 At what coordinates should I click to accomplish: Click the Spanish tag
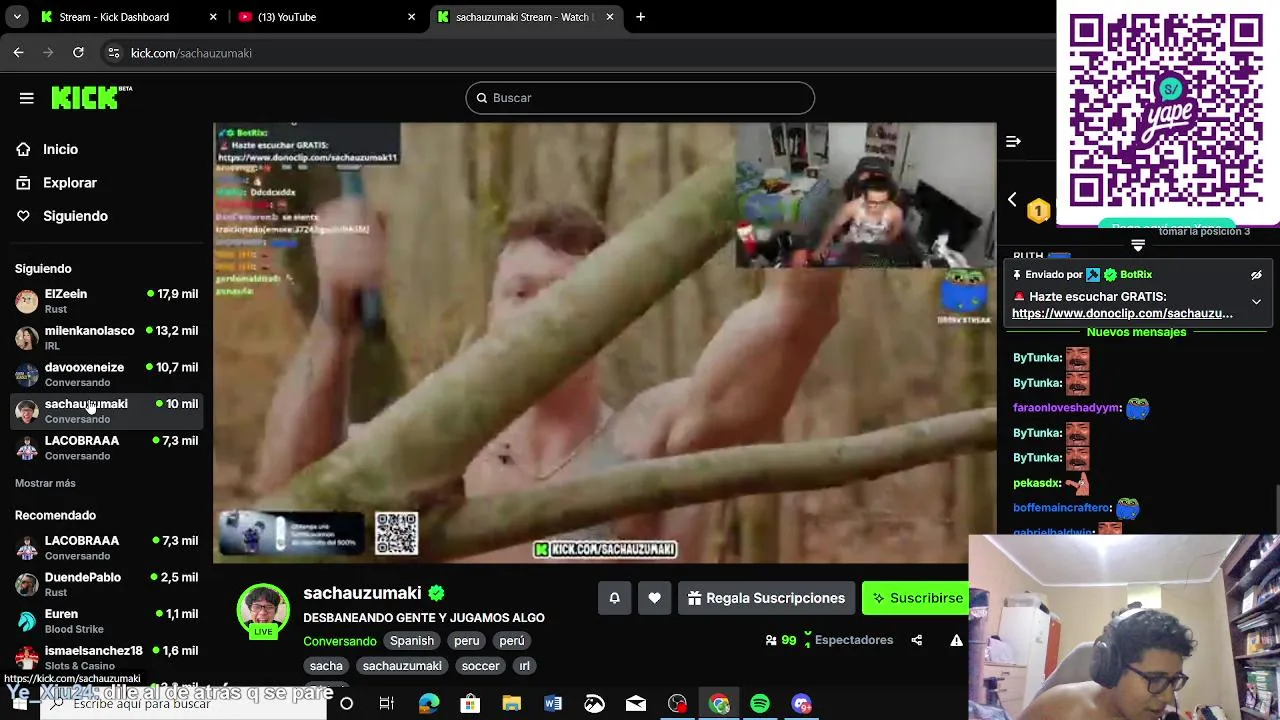[412, 641]
